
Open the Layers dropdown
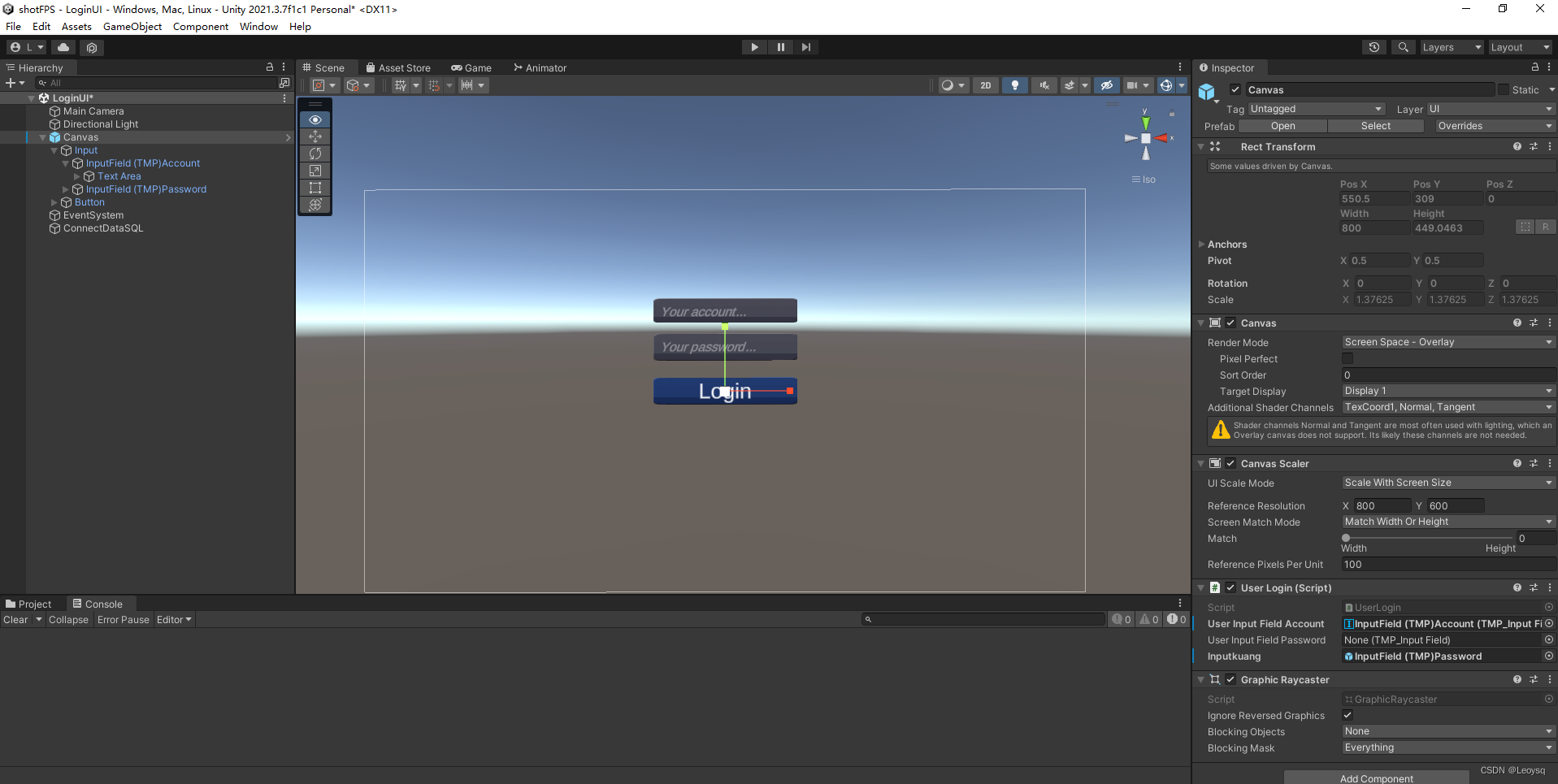coord(1452,47)
